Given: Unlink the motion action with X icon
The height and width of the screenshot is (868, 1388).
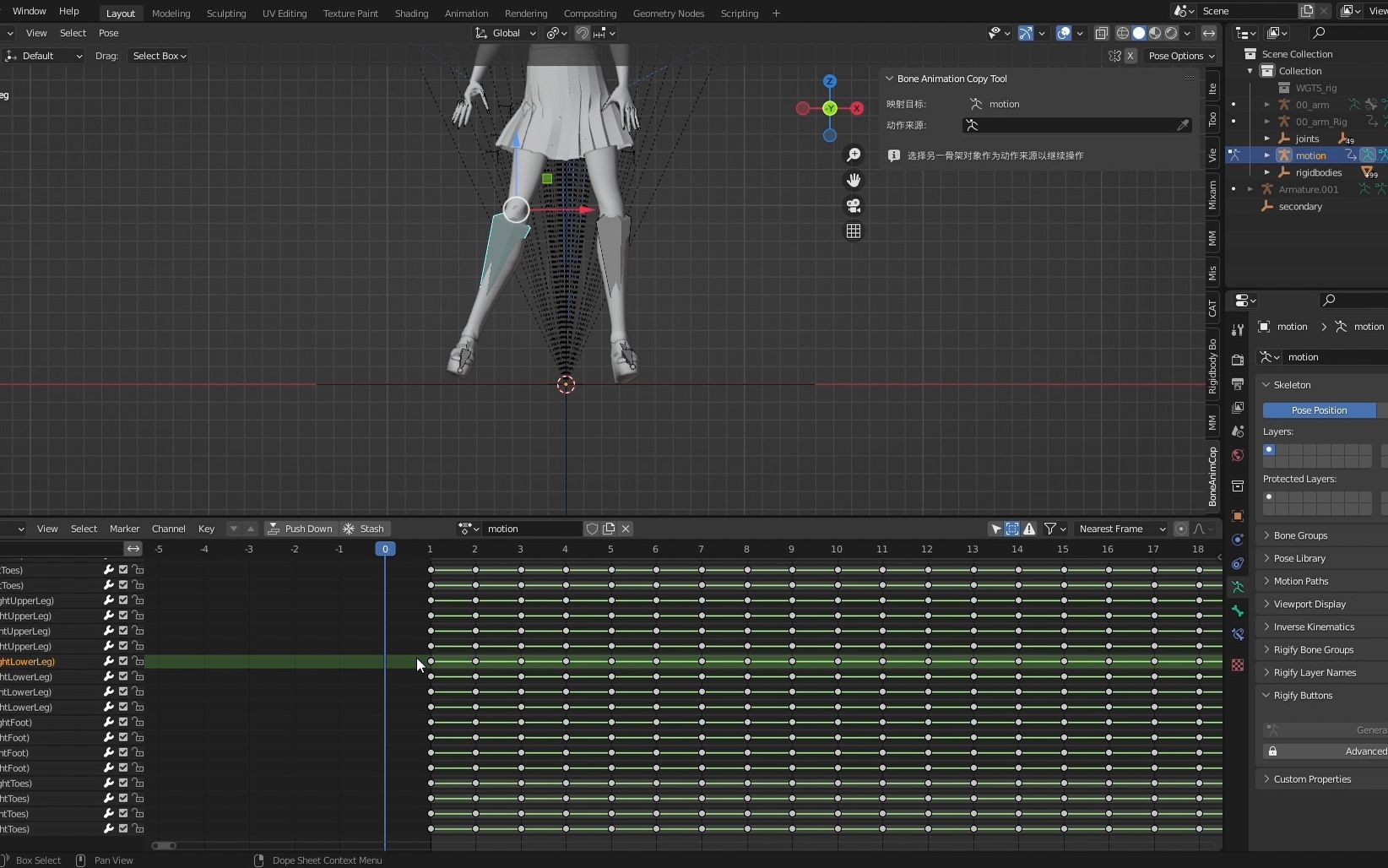Looking at the screenshot, I should [626, 529].
